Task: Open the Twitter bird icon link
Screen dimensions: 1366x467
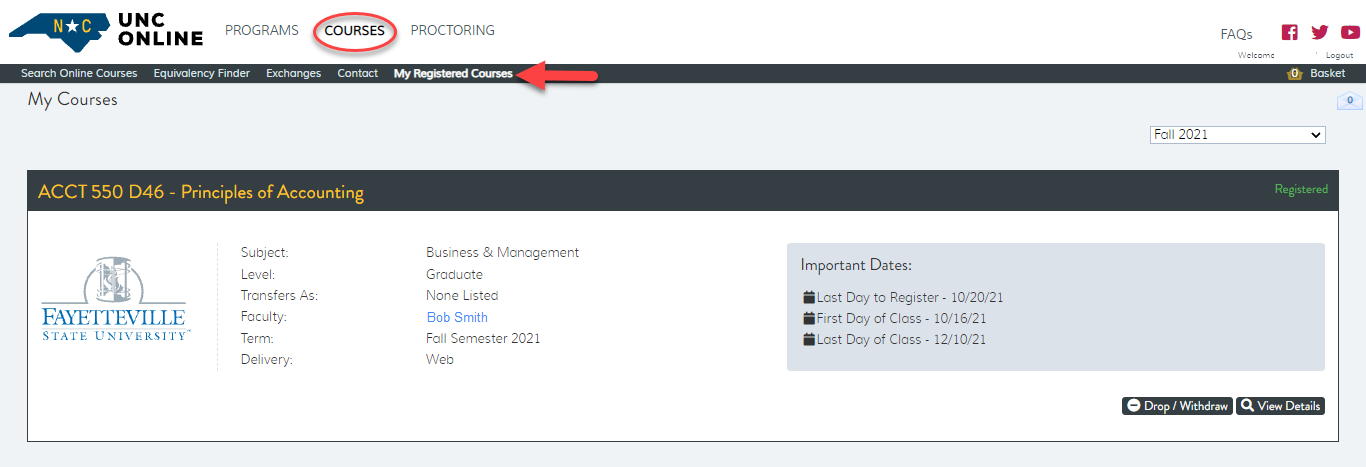Action: point(1320,32)
